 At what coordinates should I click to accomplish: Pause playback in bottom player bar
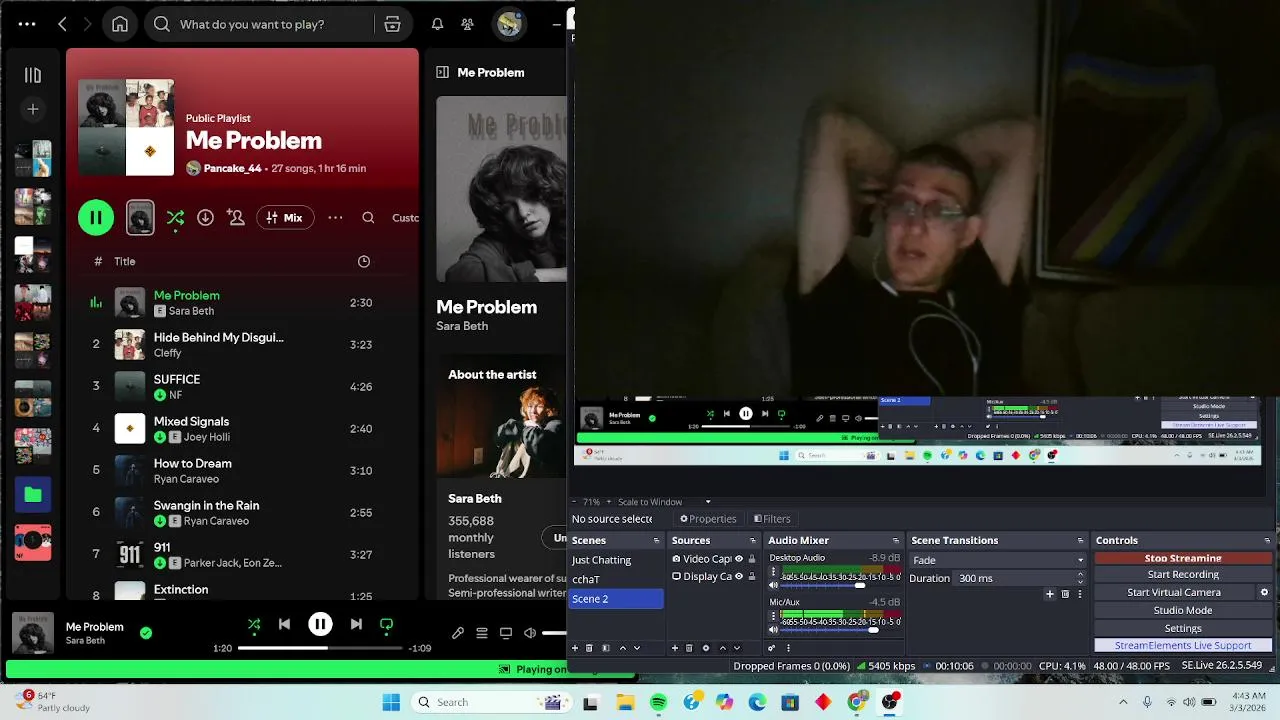(x=320, y=624)
